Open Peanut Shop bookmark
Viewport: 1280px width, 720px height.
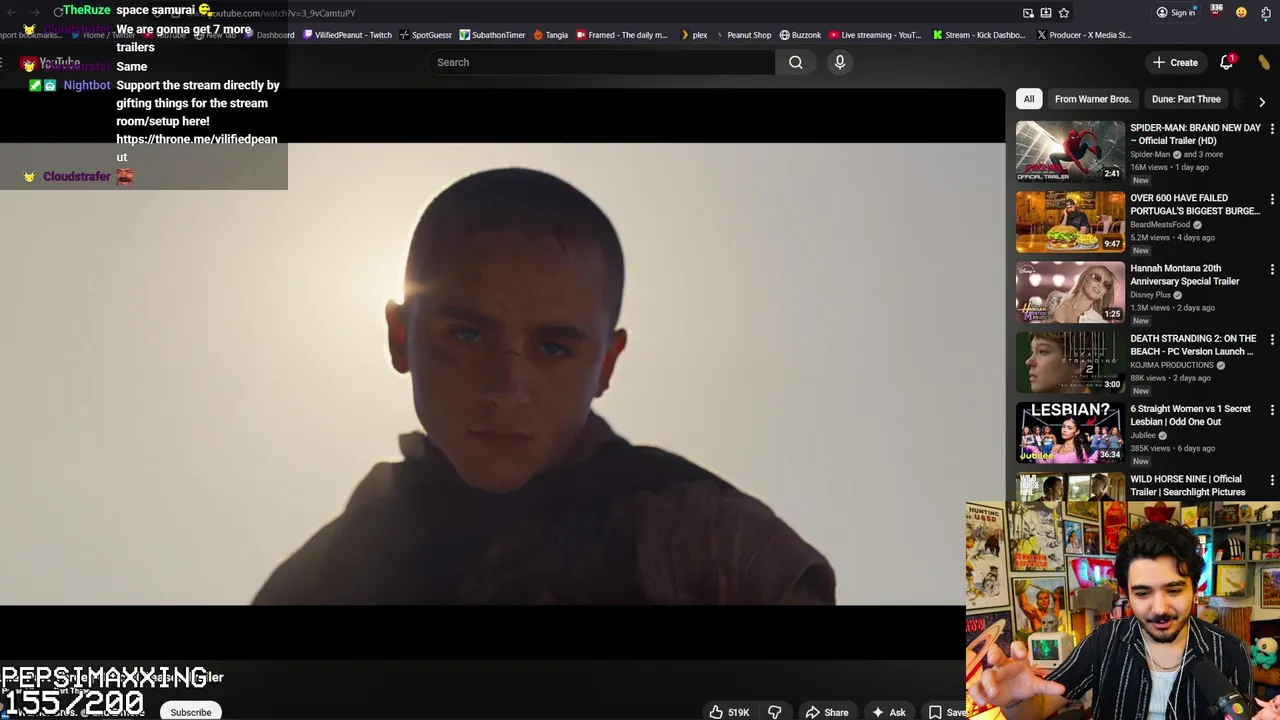pos(742,35)
